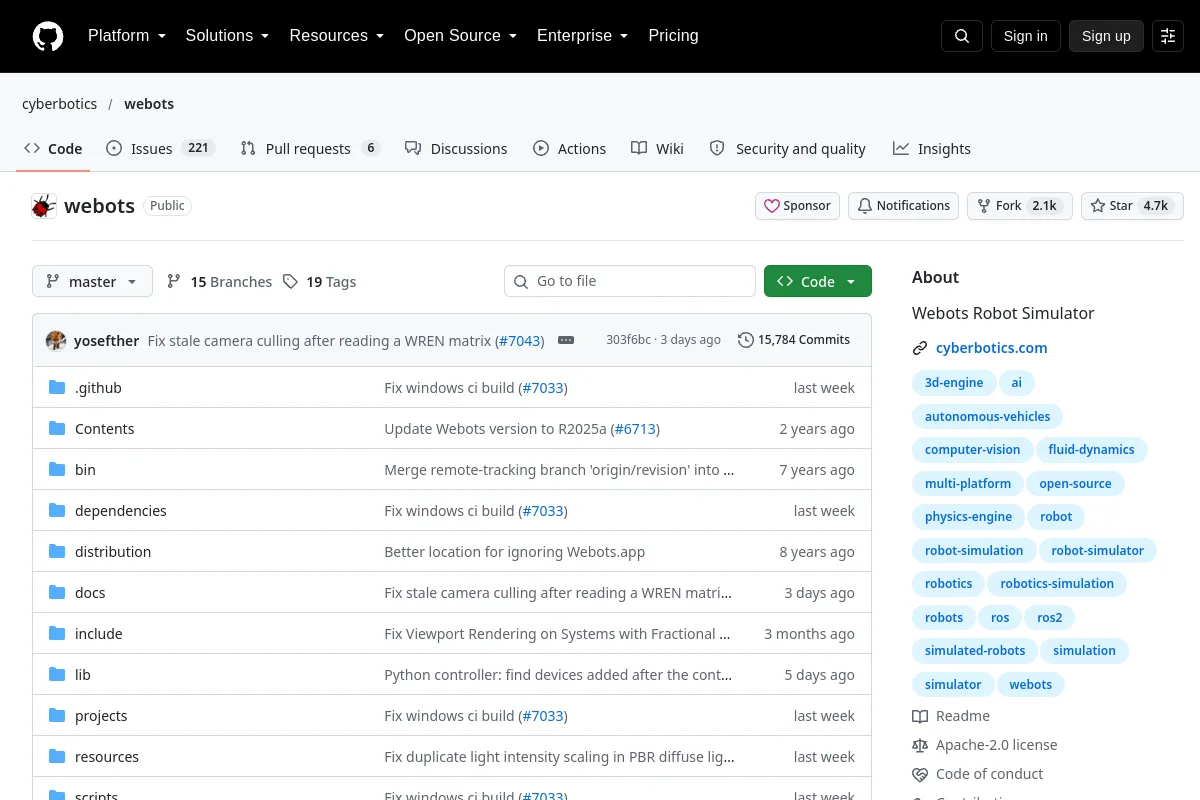Click the ros2 topic tag
Viewport: 1200px width, 800px height.
(x=1049, y=618)
